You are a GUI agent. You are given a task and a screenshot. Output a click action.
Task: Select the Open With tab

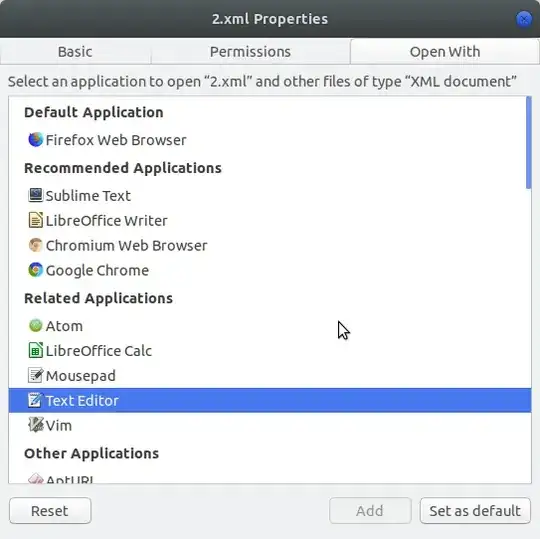coord(445,52)
